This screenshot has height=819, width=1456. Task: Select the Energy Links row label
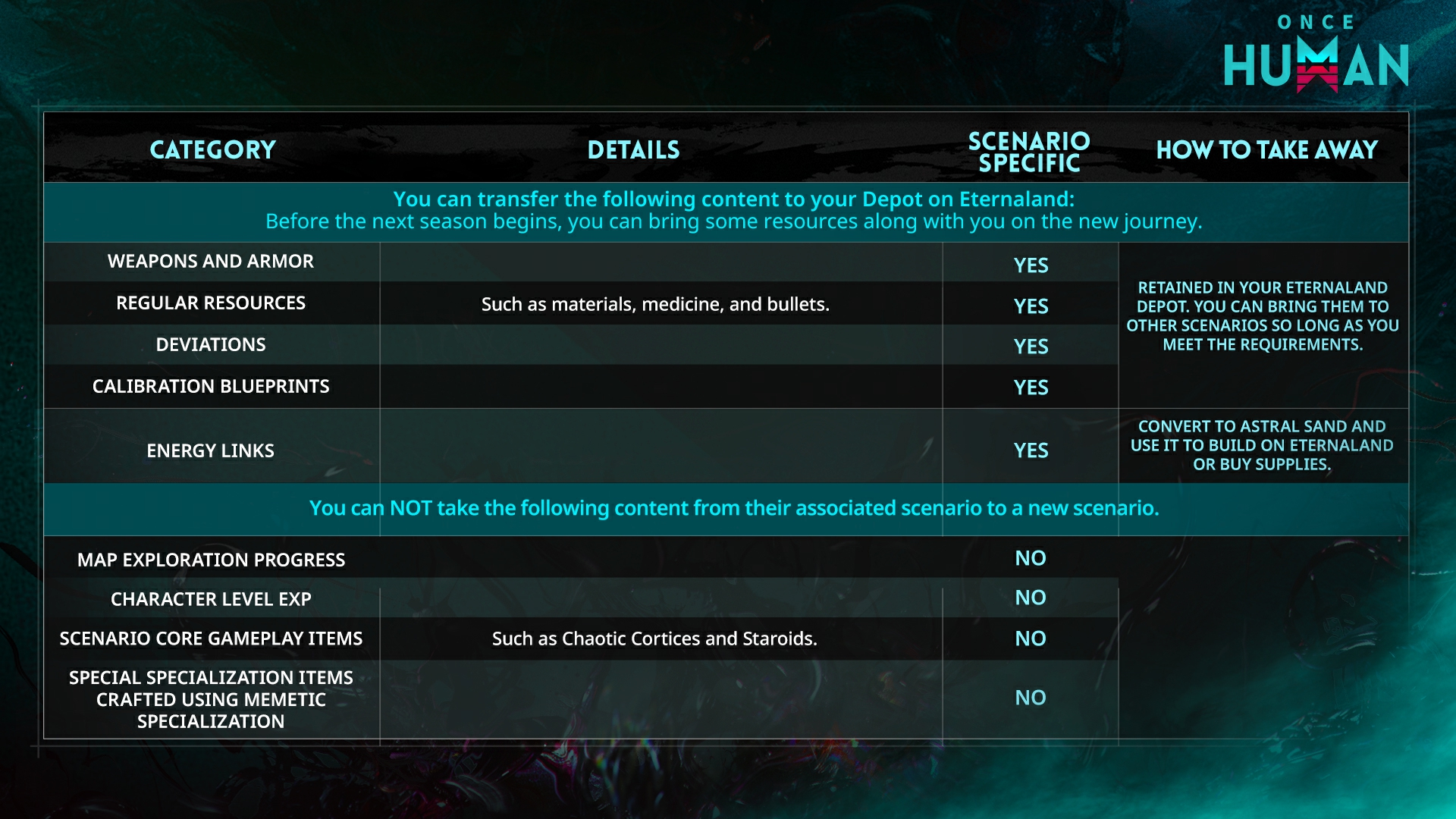tap(211, 451)
